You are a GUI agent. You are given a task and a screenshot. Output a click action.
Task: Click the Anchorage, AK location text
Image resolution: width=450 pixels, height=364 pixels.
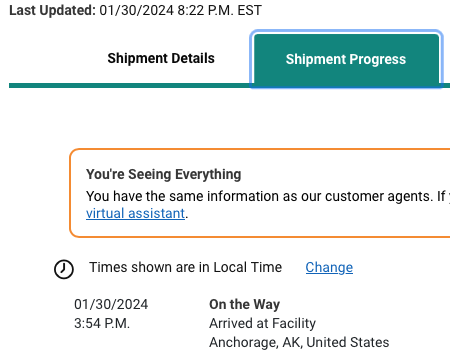[256, 342]
